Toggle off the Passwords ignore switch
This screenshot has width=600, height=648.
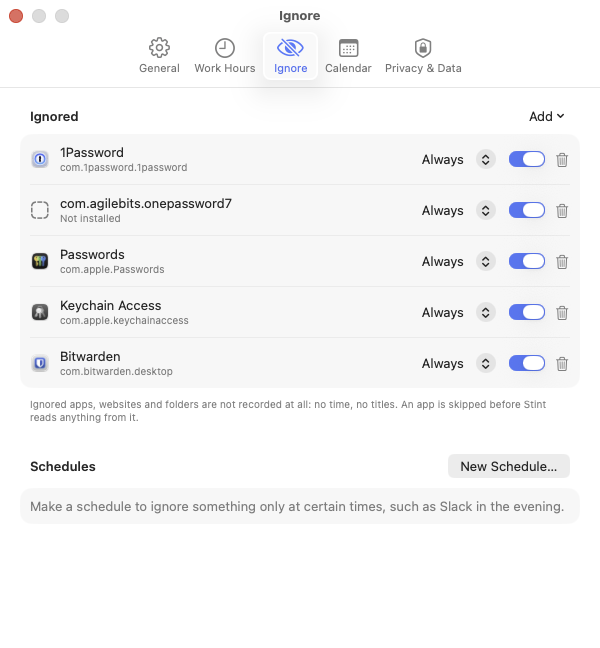point(527,261)
